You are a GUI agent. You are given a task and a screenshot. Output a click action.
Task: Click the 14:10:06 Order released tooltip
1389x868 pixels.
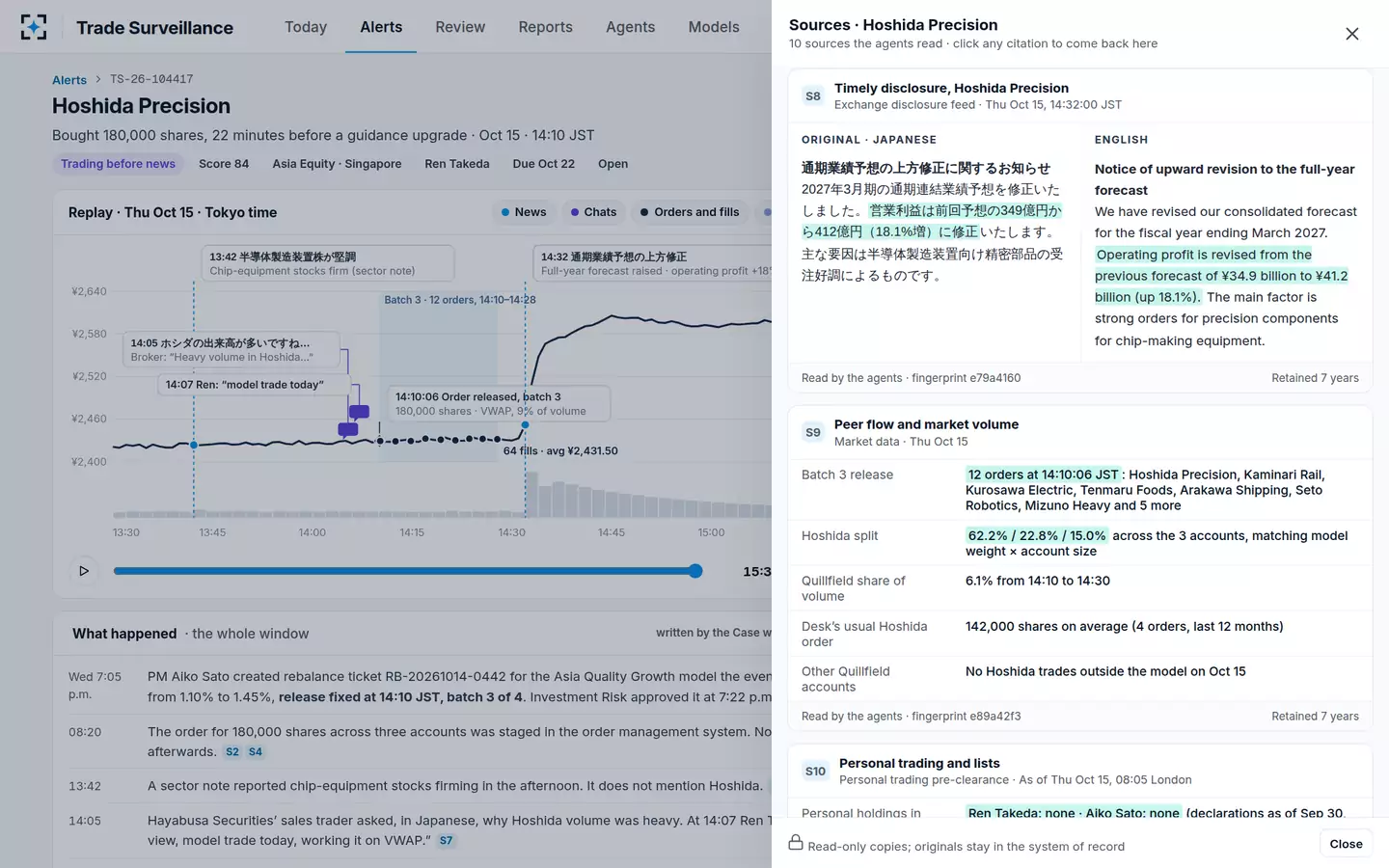pos(499,403)
